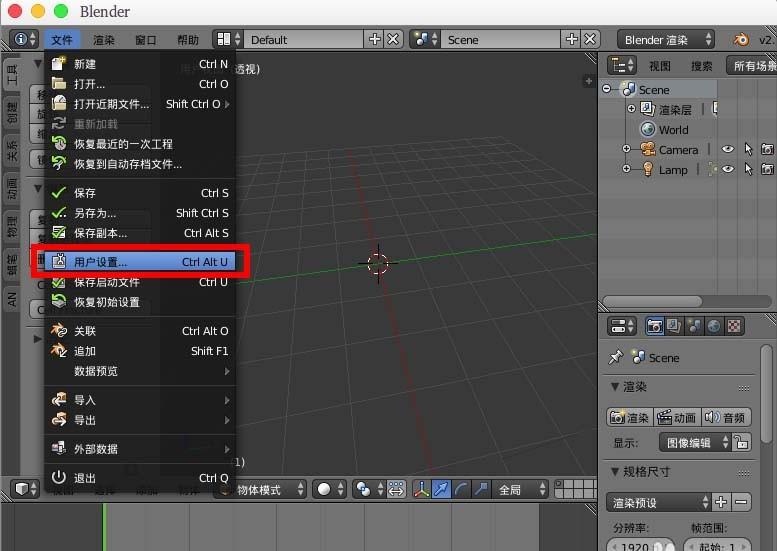The width and height of the screenshot is (777, 551).
Task: Delete Default screen layout X button
Action: (393, 39)
